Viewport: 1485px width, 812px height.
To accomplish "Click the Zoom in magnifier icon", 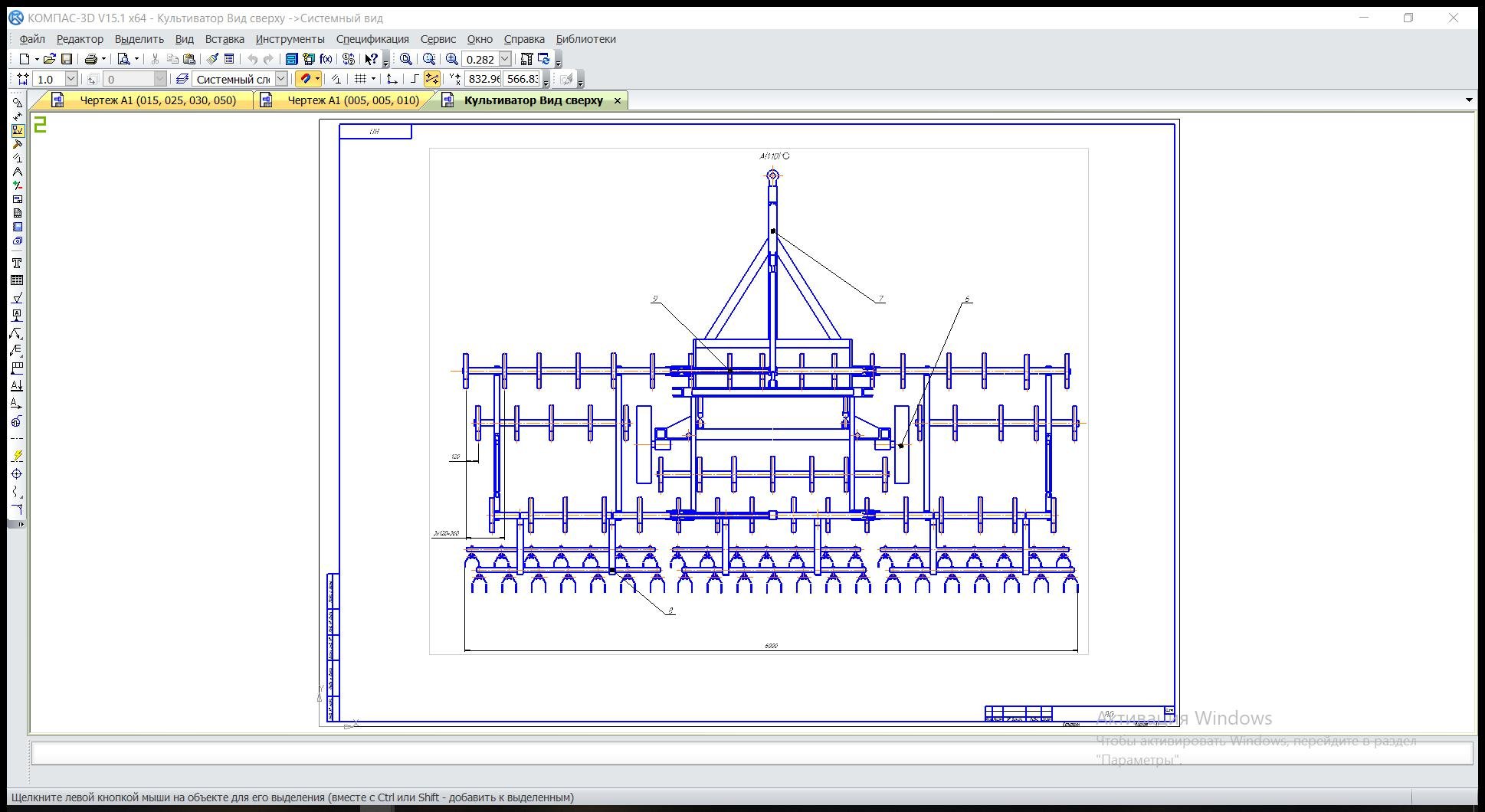I will 451,59.
